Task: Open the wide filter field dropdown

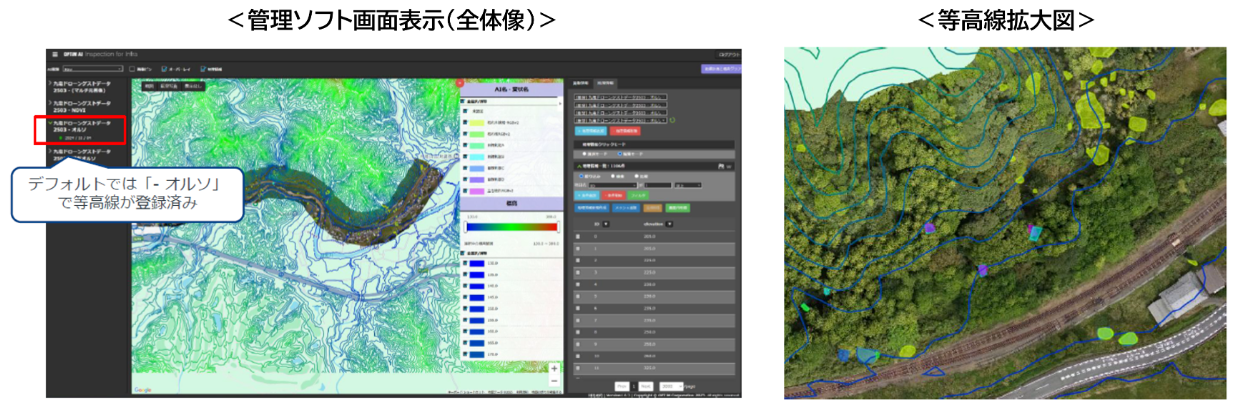Action: click(x=613, y=185)
